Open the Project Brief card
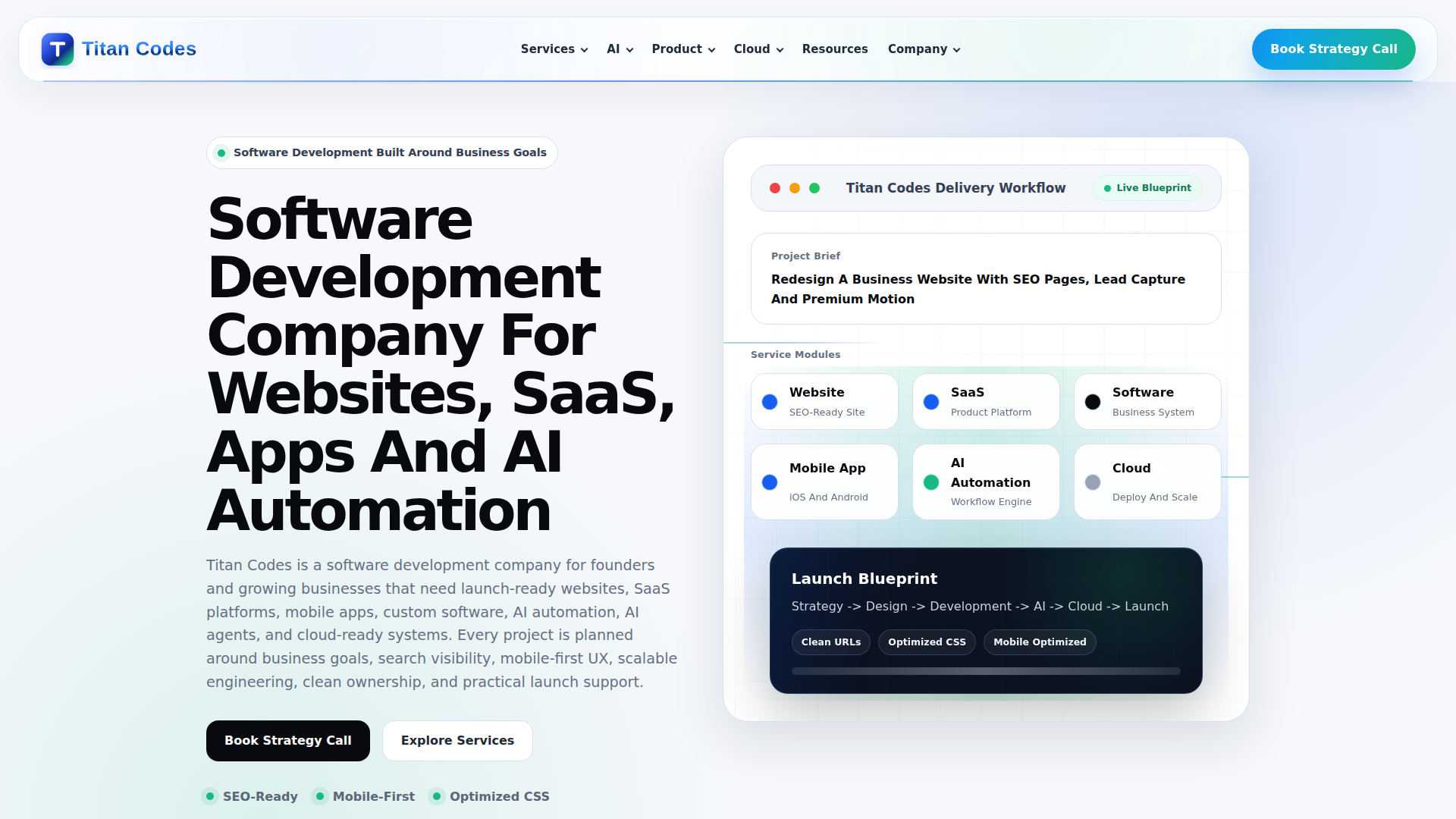Viewport: 1456px width, 819px height. [986, 278]
